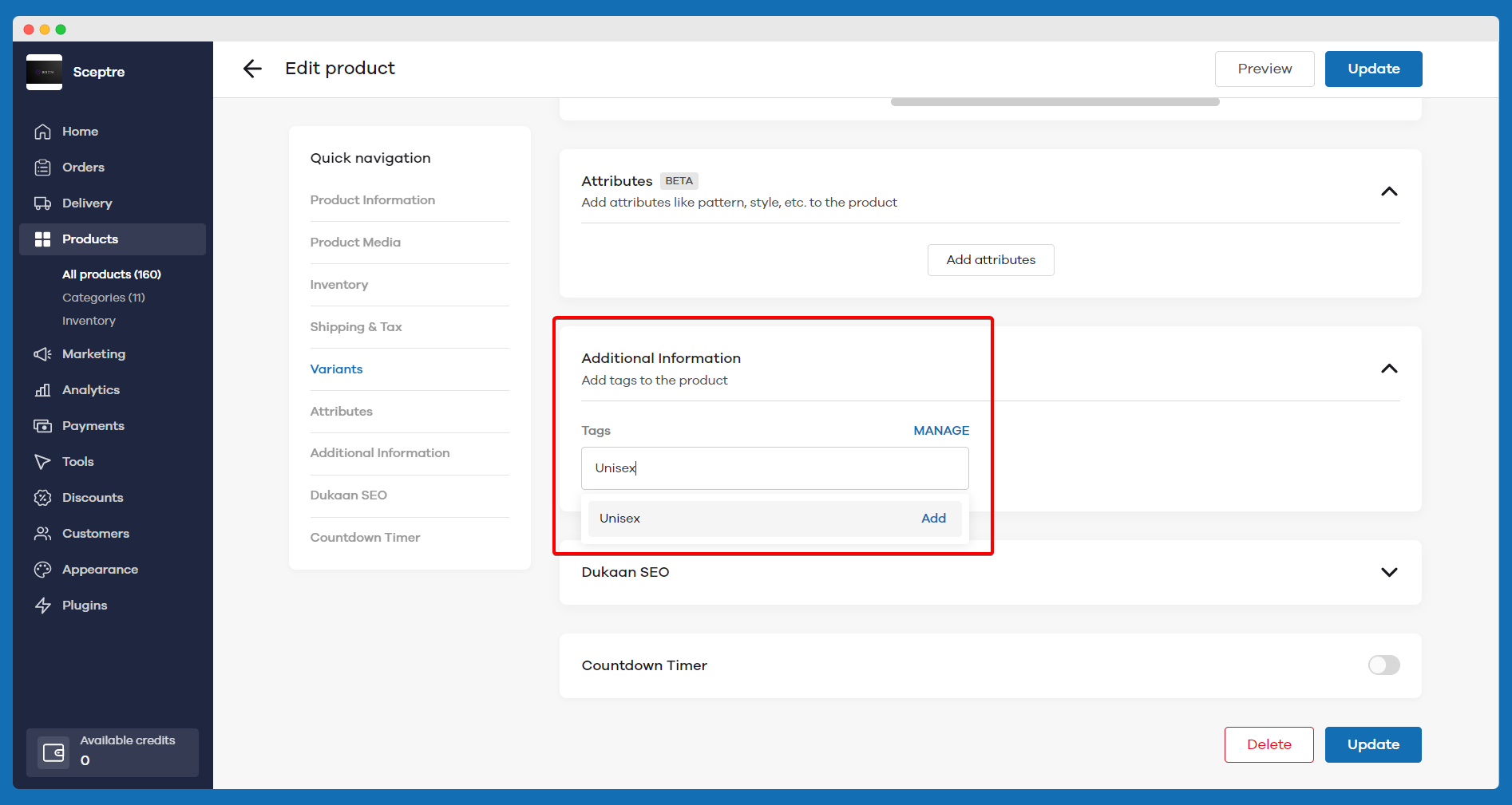
Task: Jump to Product Media in quick navigation
Action: pyautogui.click(x=355, y=243)
